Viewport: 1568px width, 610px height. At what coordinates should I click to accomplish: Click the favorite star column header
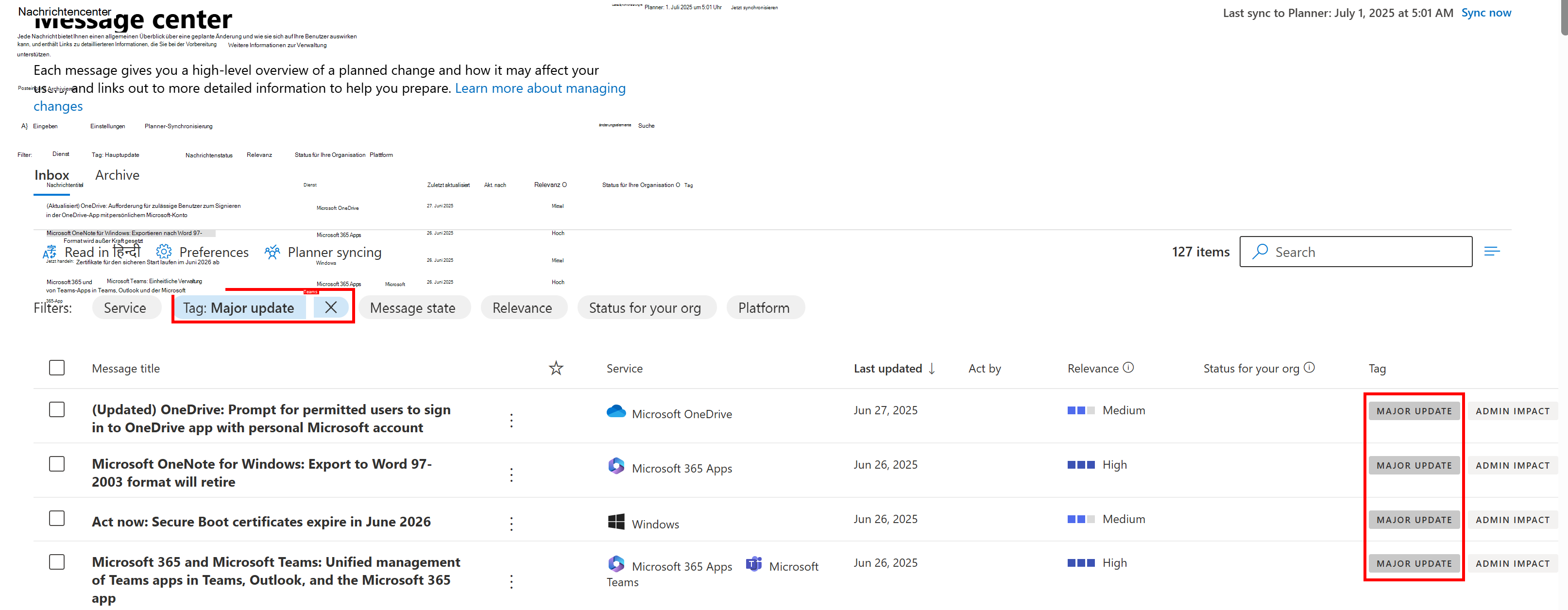(556, 368)
